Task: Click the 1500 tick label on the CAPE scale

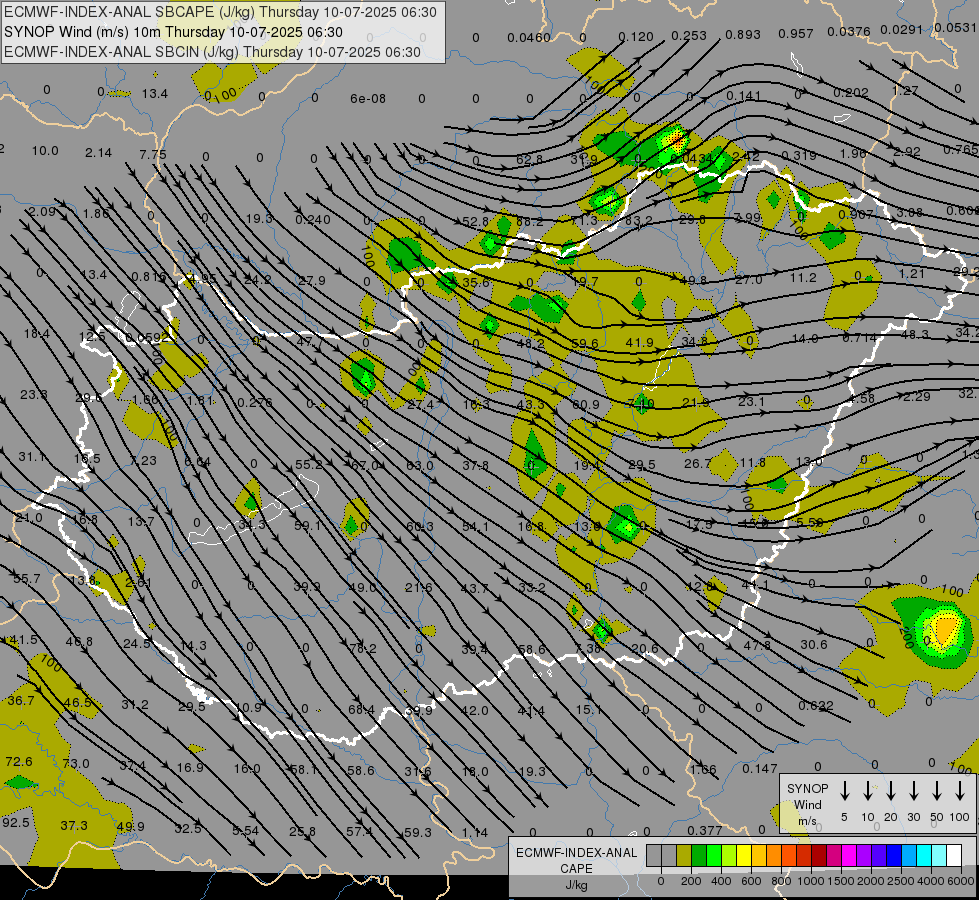Action: coord(842,881)
